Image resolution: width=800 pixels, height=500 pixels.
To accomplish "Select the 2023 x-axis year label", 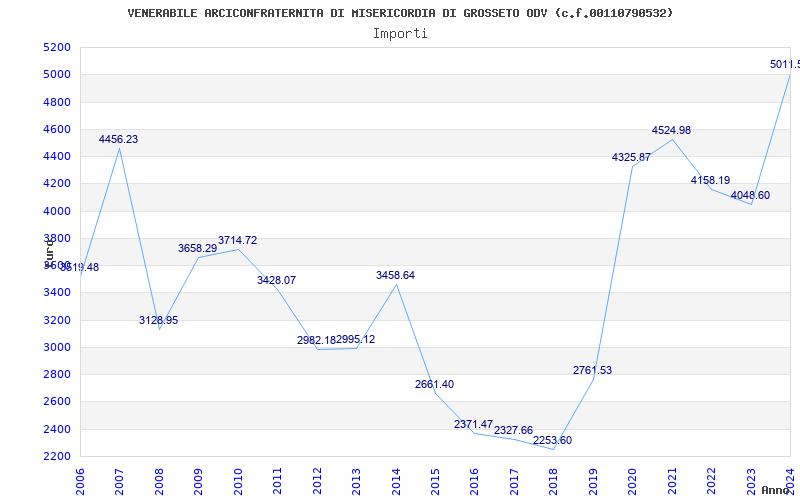I will 751,482.
